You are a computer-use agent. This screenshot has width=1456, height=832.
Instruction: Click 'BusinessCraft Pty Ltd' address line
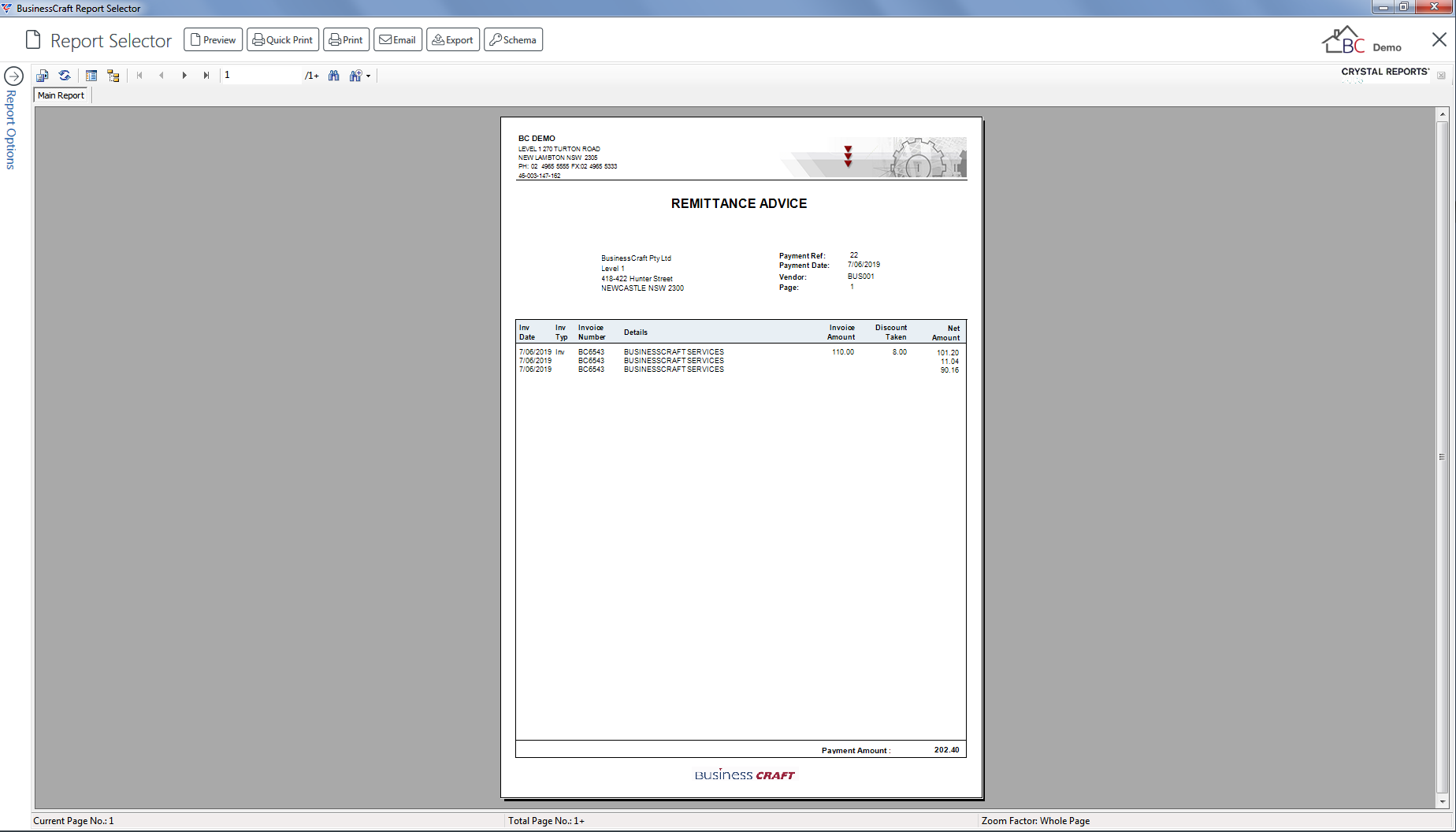click(636, 258)
